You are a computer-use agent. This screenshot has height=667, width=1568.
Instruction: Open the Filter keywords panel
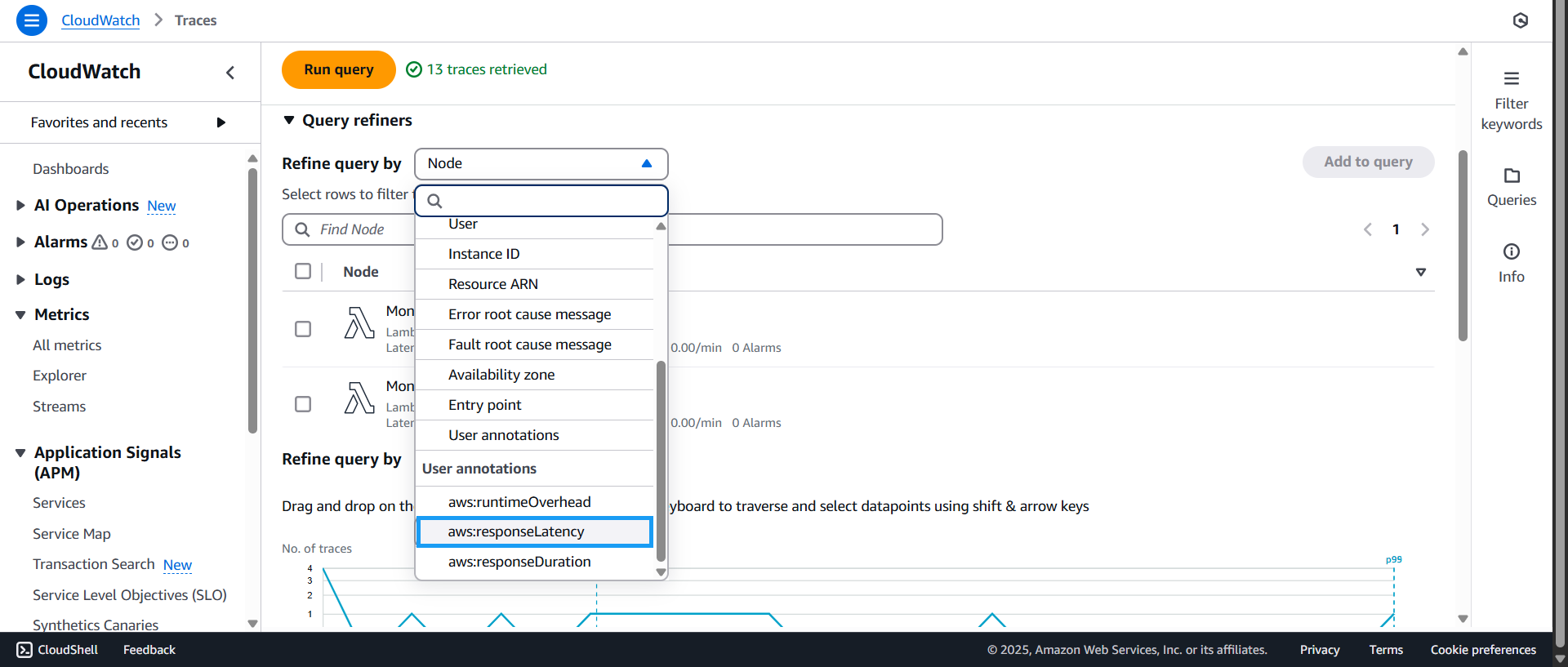(1511, 100)
